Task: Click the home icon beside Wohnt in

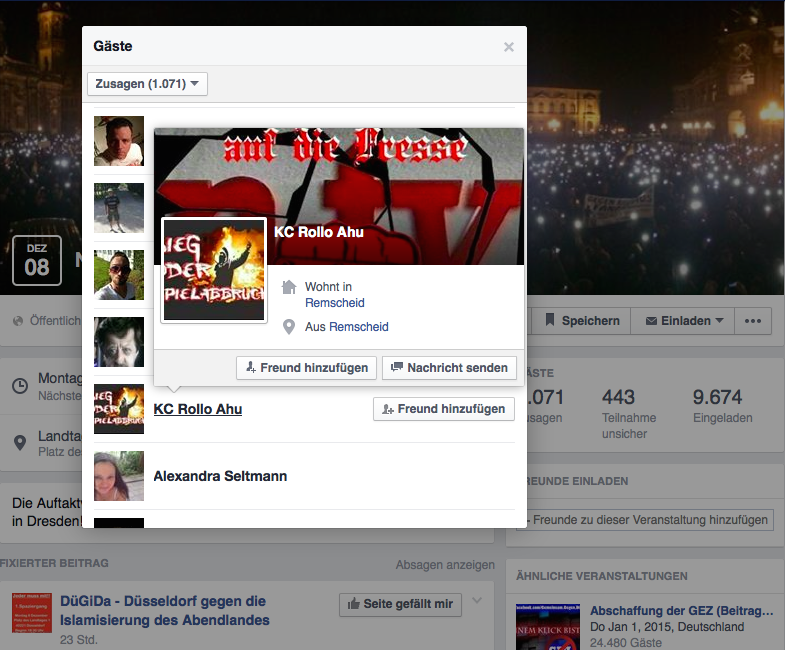Action: tap(290, 288)
